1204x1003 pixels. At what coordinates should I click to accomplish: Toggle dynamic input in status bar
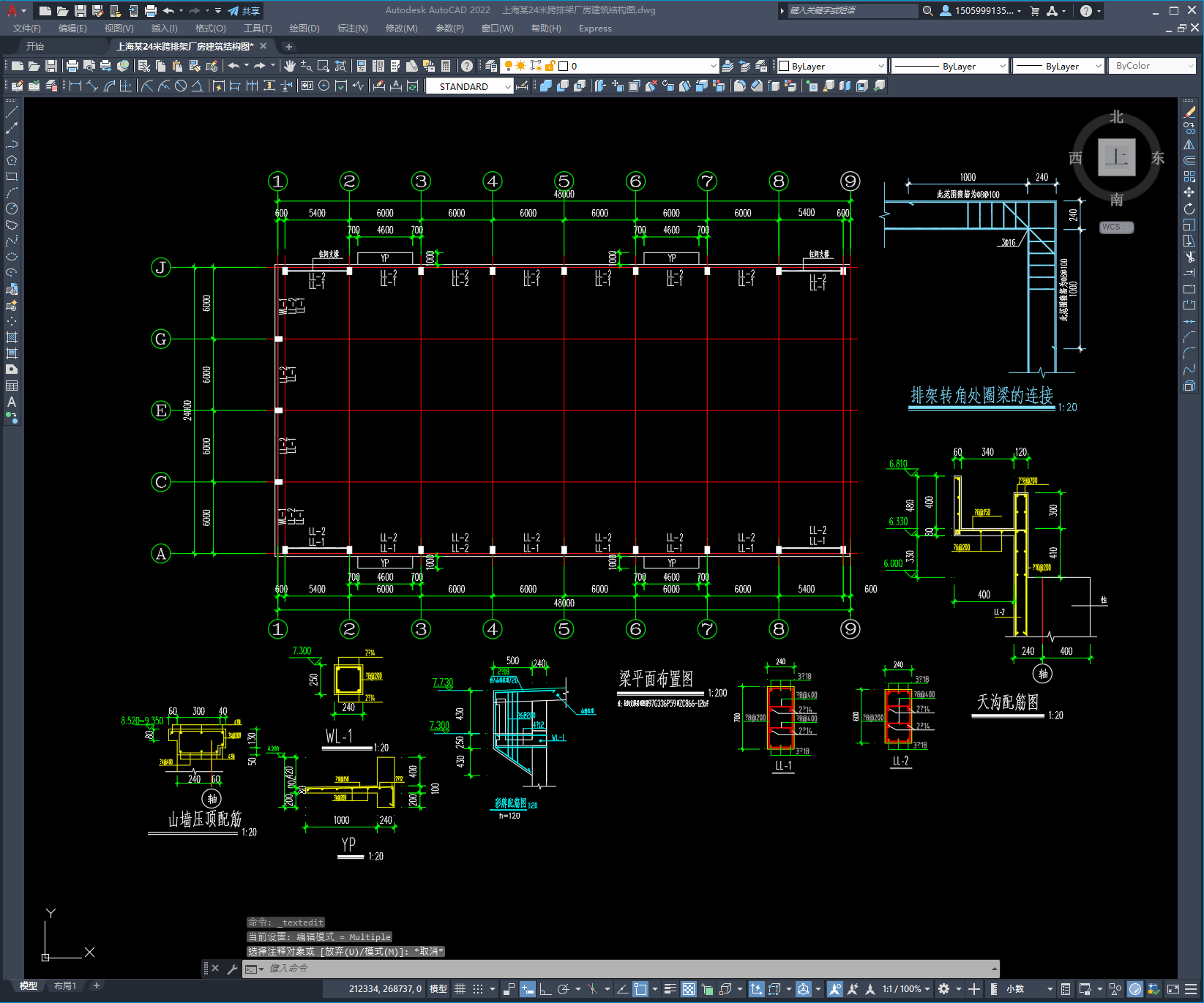click(x=528, y=989)
